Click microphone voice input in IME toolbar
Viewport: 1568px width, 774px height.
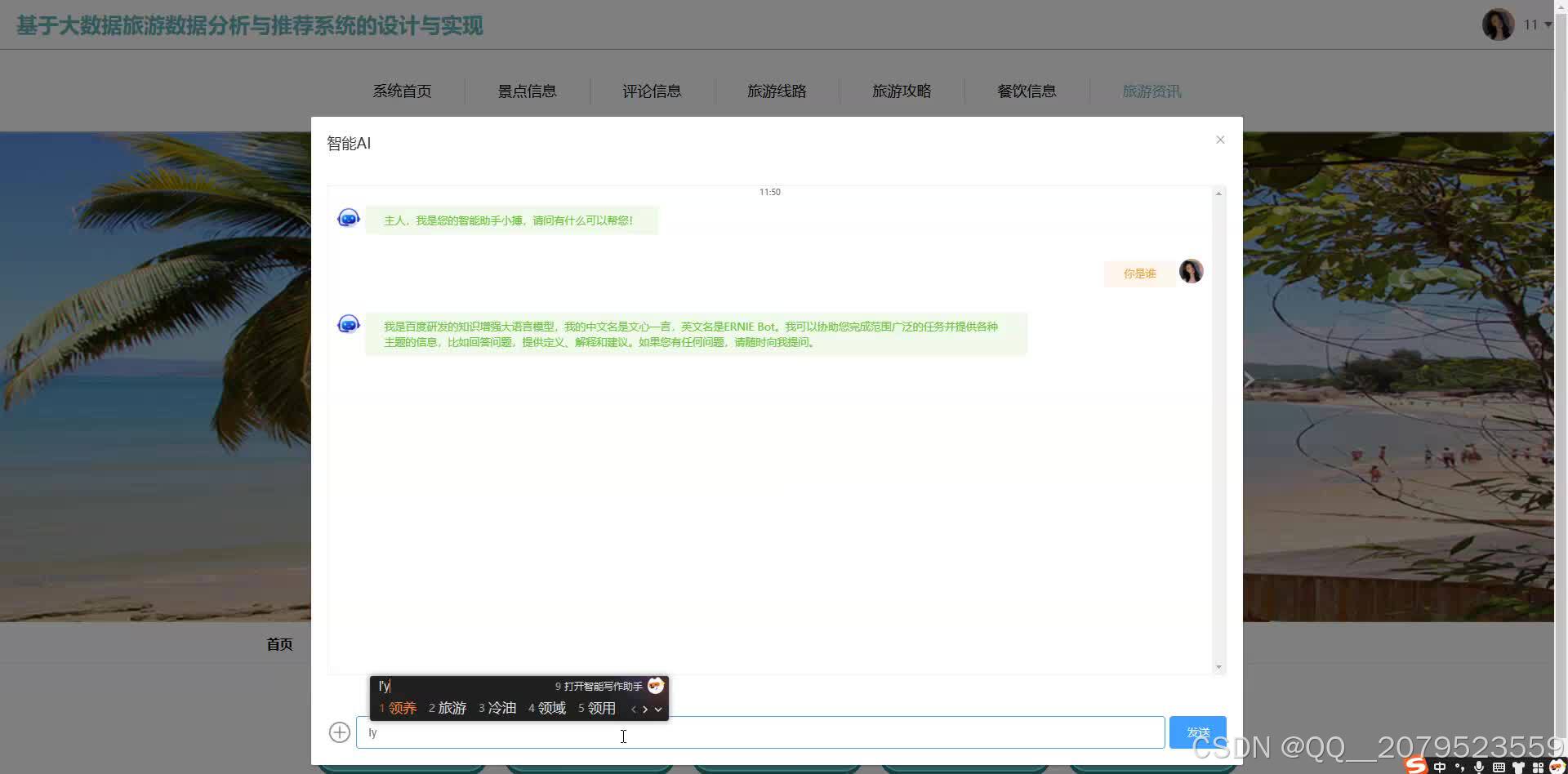pos(1479,767)
